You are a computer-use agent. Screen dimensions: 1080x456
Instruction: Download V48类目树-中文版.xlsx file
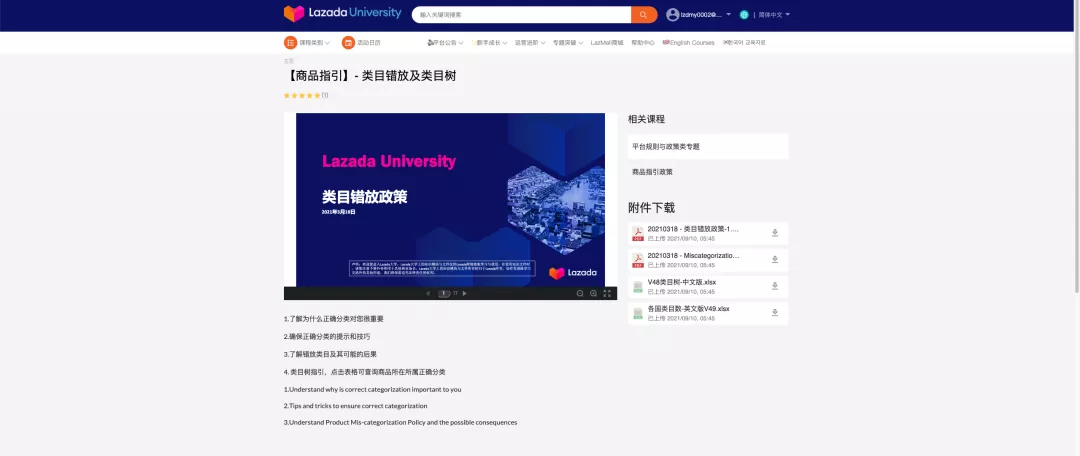coord(775,286)
